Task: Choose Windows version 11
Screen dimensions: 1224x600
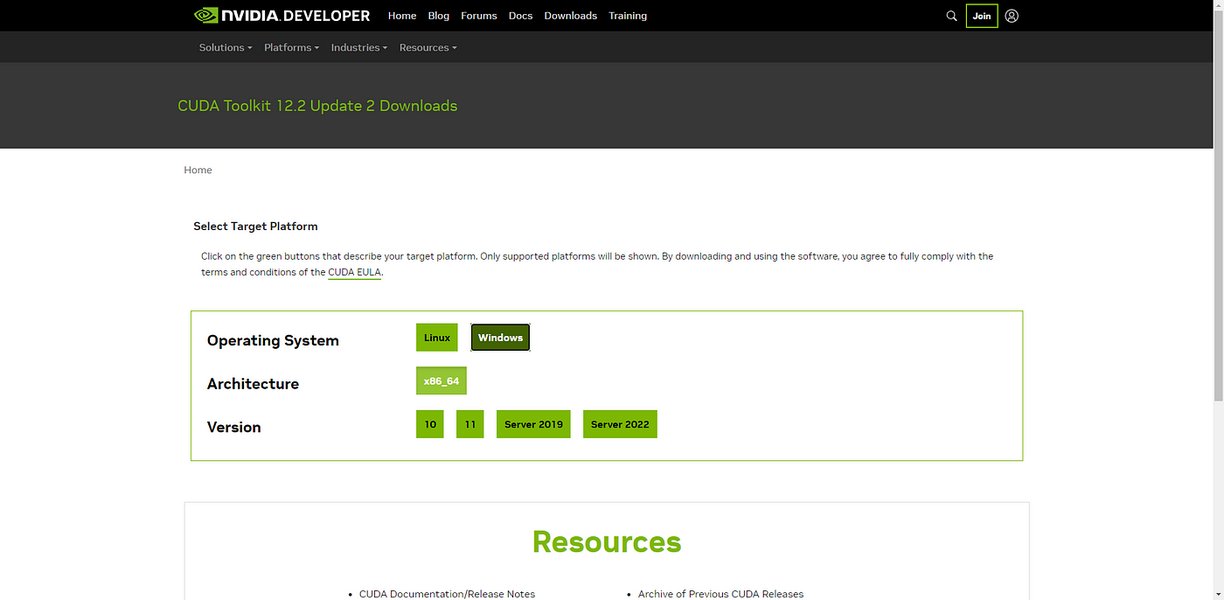Action: [470, 424]
